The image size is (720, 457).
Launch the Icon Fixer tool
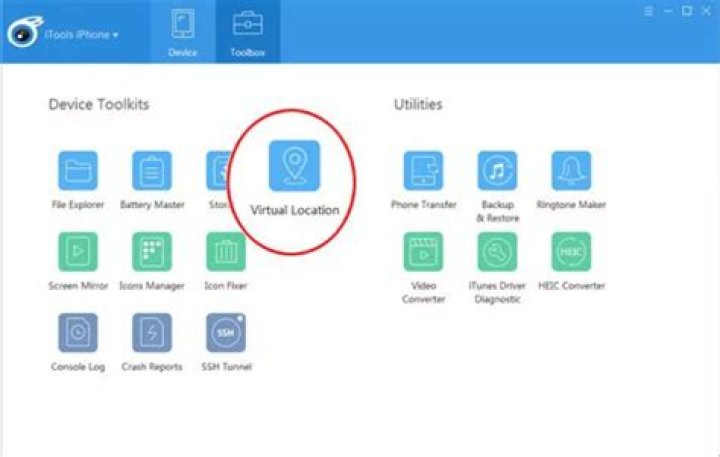[x=225, y=252]
